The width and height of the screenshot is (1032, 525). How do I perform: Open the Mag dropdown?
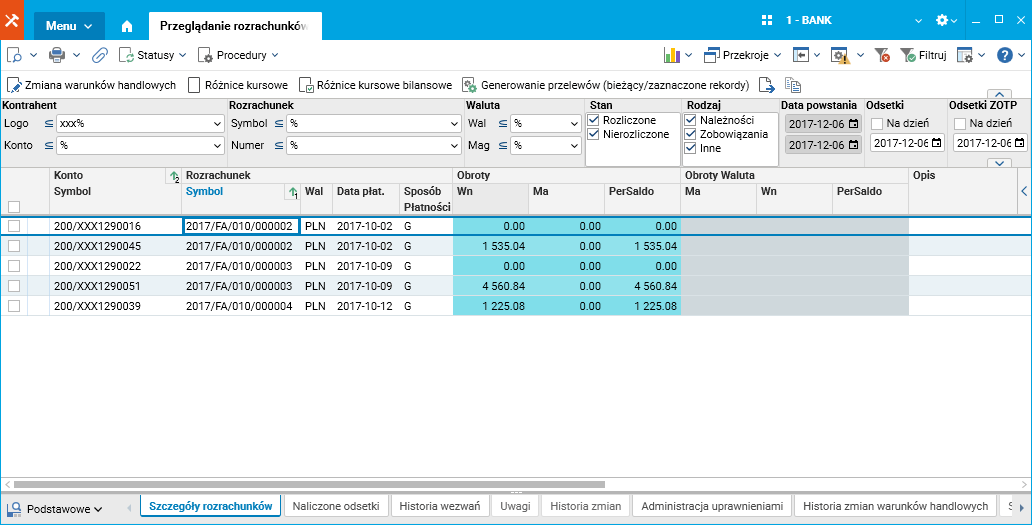coord(574,145)
